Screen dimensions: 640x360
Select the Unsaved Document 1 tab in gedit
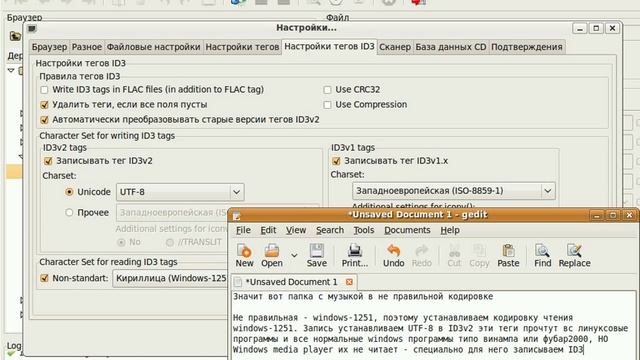(294, 282)
